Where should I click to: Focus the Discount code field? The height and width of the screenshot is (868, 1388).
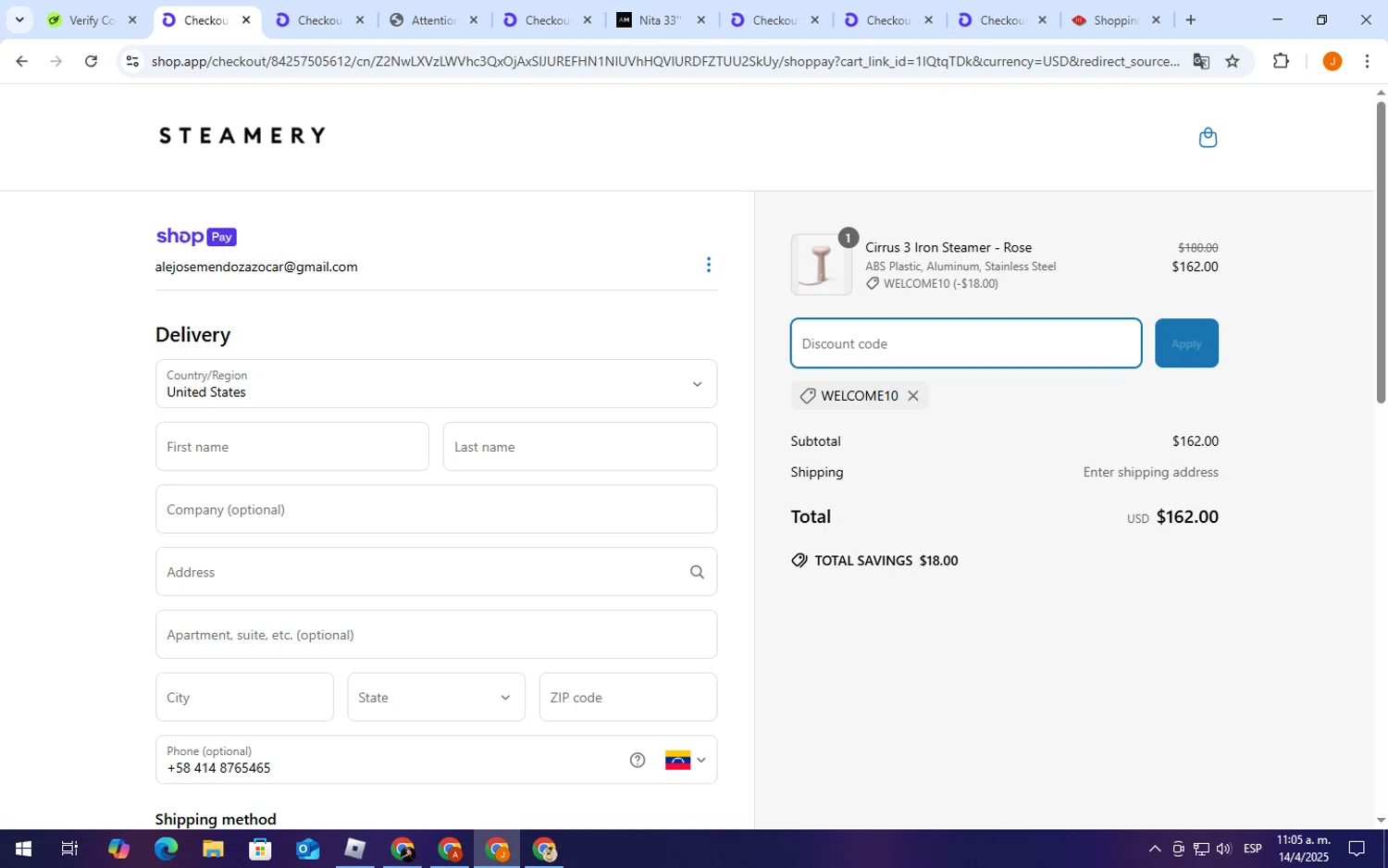click(x=966, y=343)
